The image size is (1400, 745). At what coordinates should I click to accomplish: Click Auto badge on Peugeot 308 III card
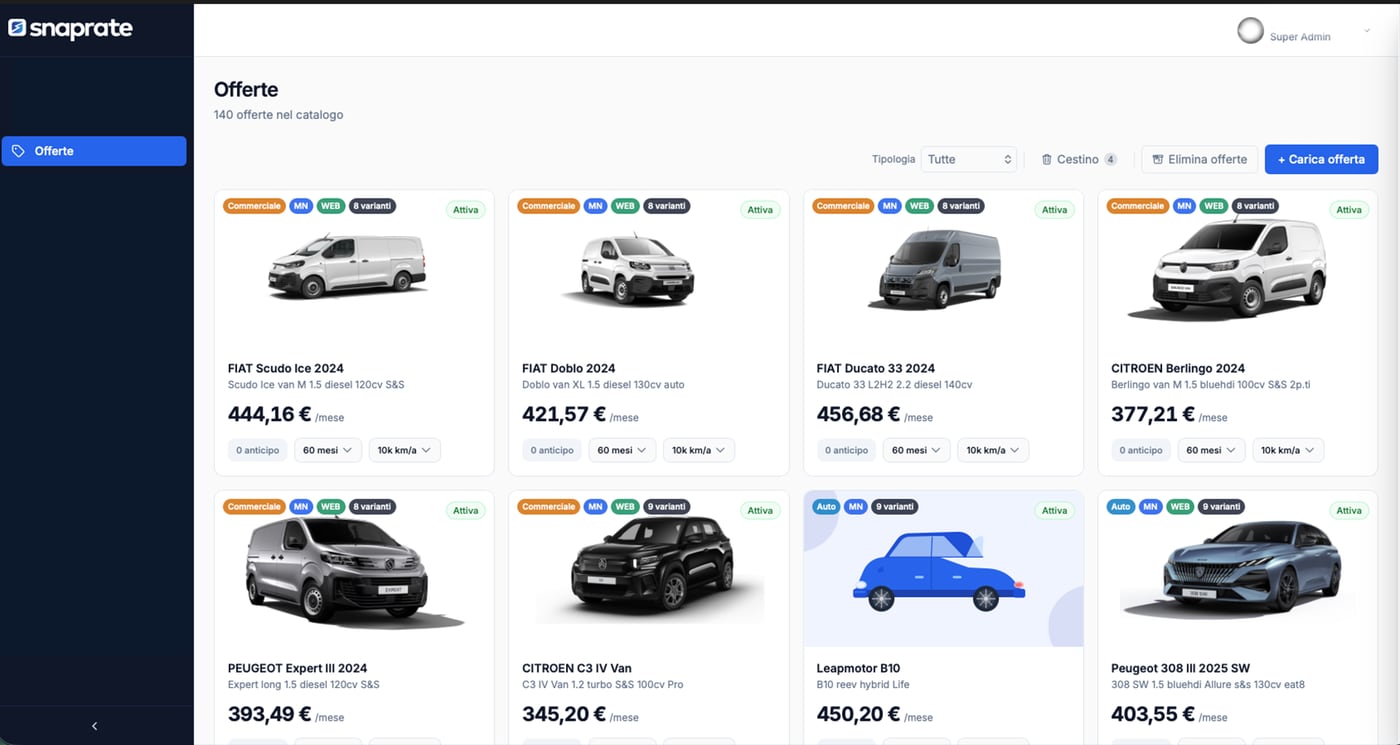pos(1120,507)
